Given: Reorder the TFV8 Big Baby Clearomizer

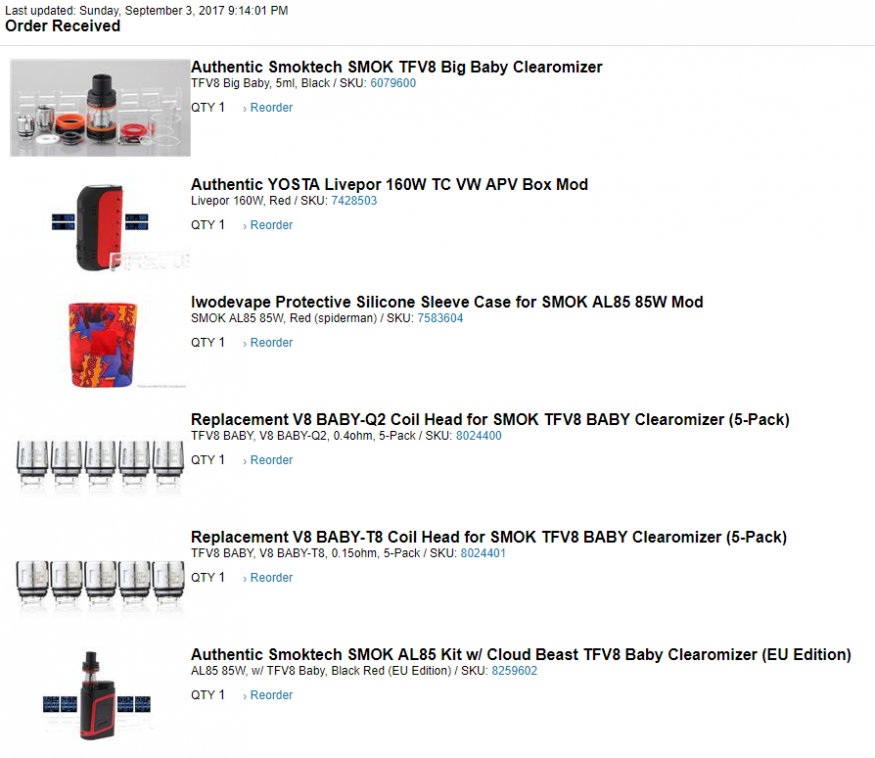Looking at the screenshot, I should 268,108.
